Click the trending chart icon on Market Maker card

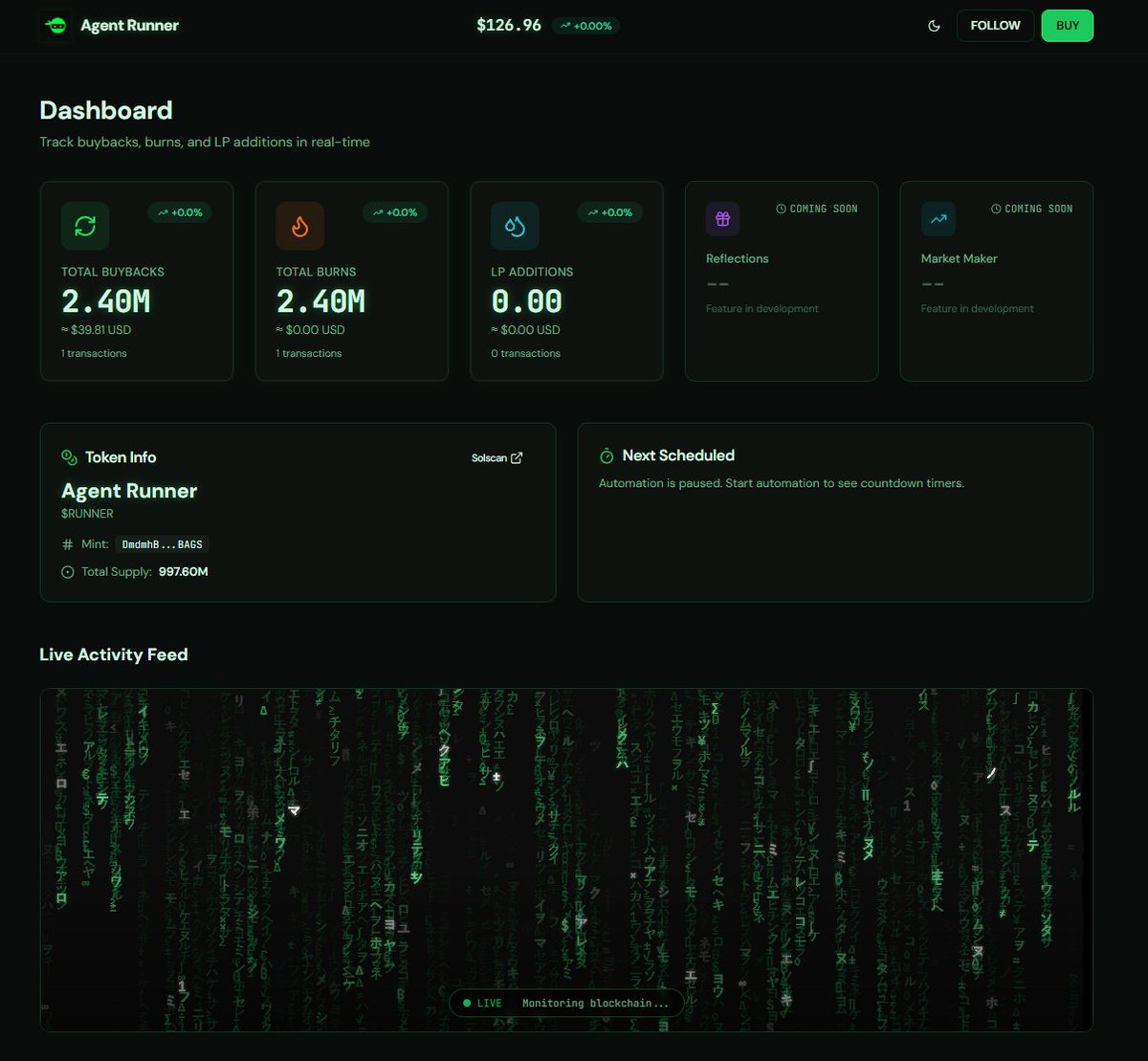click(938, 218)
